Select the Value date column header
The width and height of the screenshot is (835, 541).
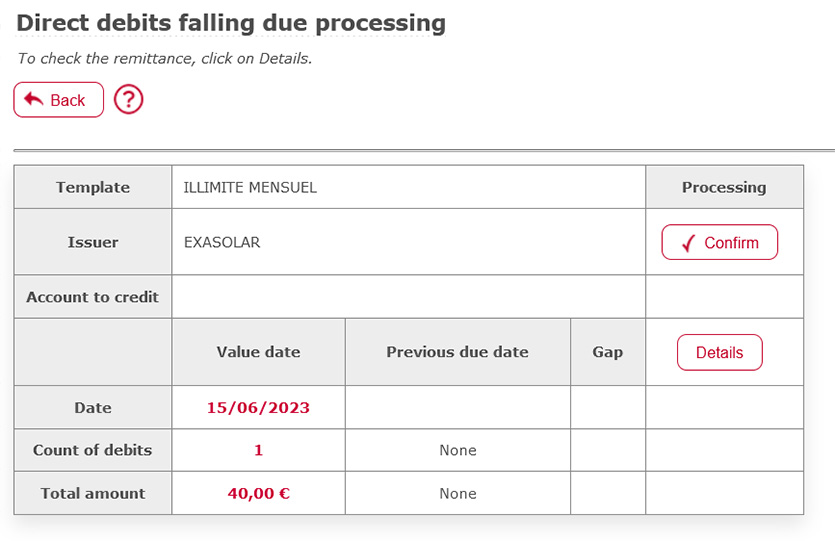[x=258, y=352]
